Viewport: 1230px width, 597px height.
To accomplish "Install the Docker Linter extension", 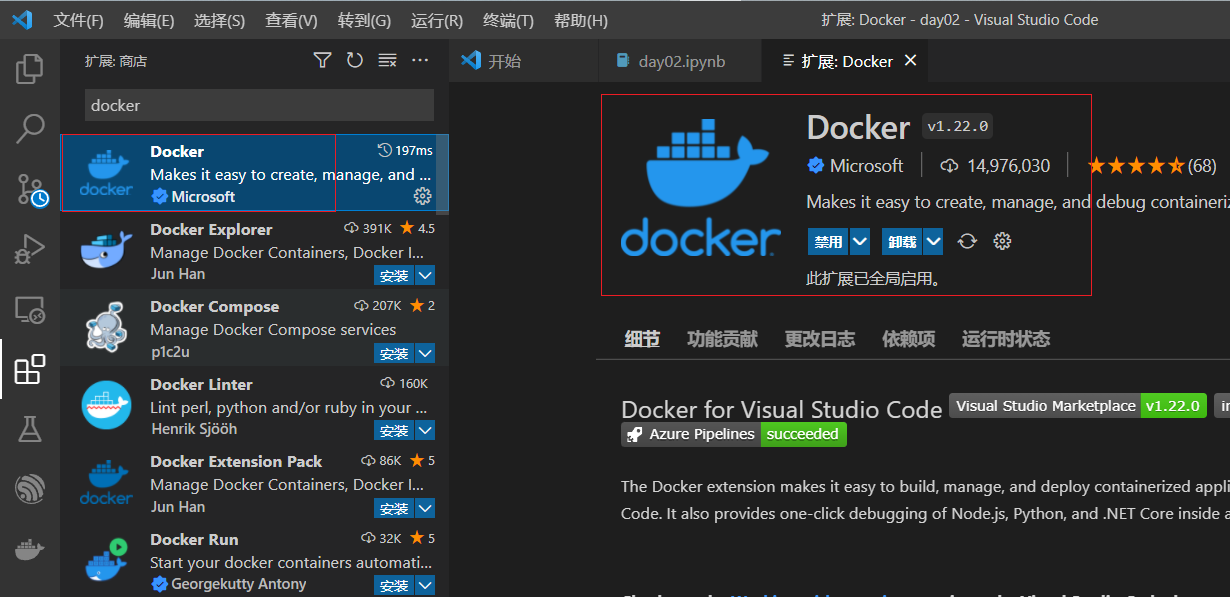I will (395, 431).
